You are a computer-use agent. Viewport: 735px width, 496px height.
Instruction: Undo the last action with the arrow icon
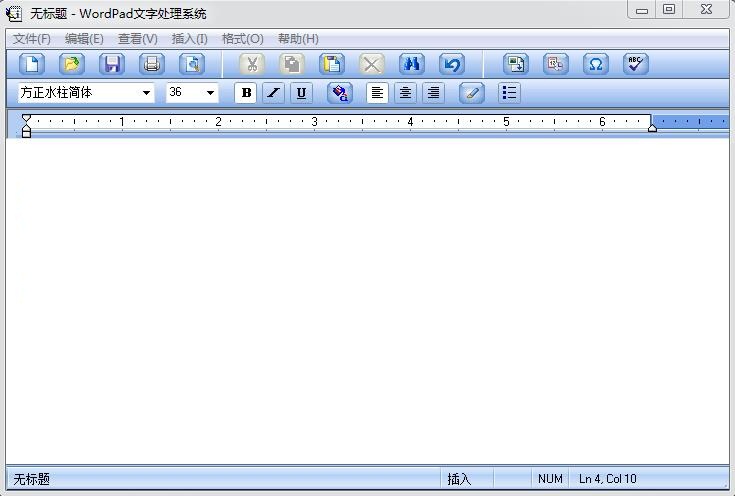click(x=452, y=64)
